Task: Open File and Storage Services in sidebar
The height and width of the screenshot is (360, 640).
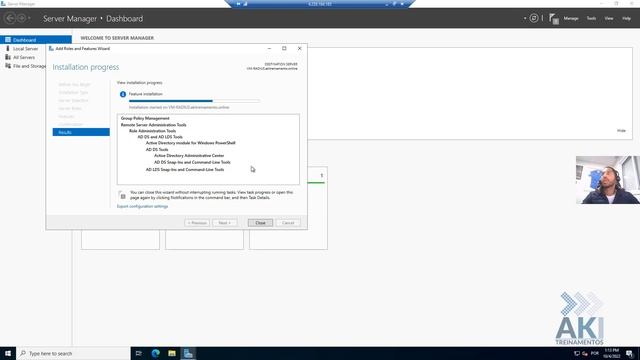Action: click(29, 66)
